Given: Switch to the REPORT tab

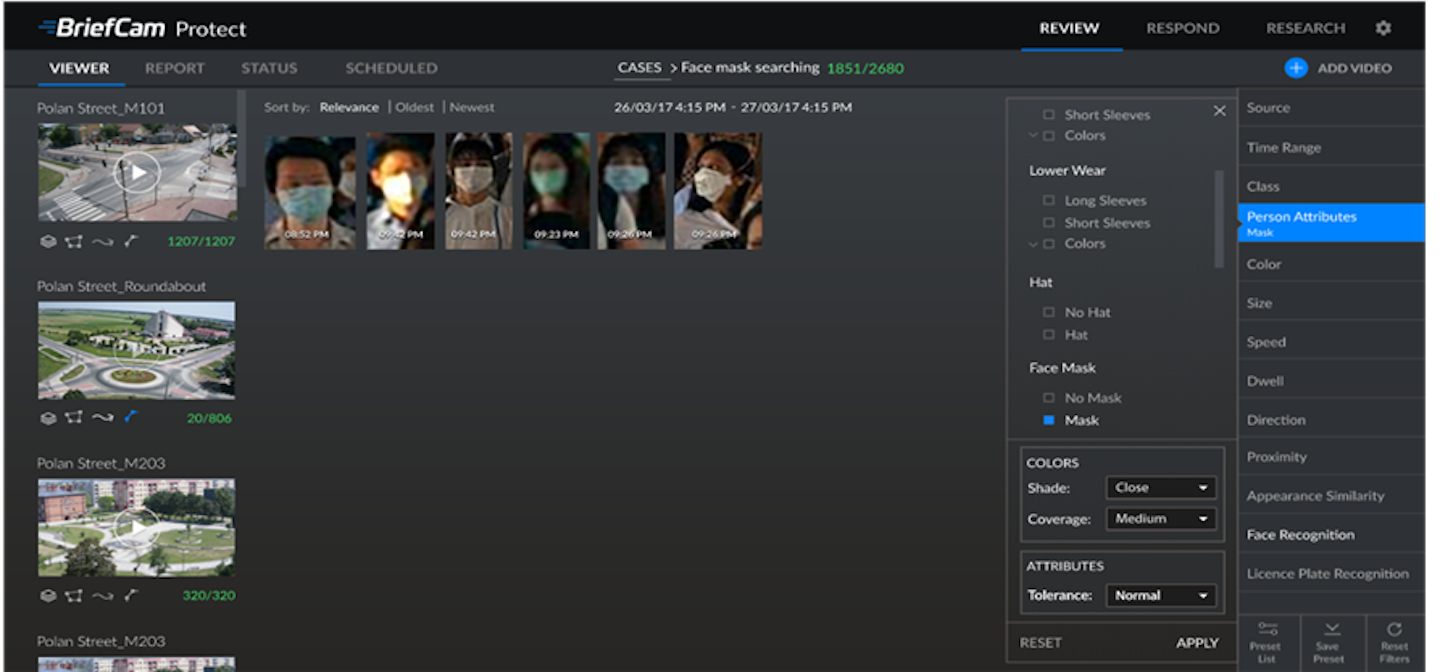Looking at the screenshot, I should tap(174, 68).
